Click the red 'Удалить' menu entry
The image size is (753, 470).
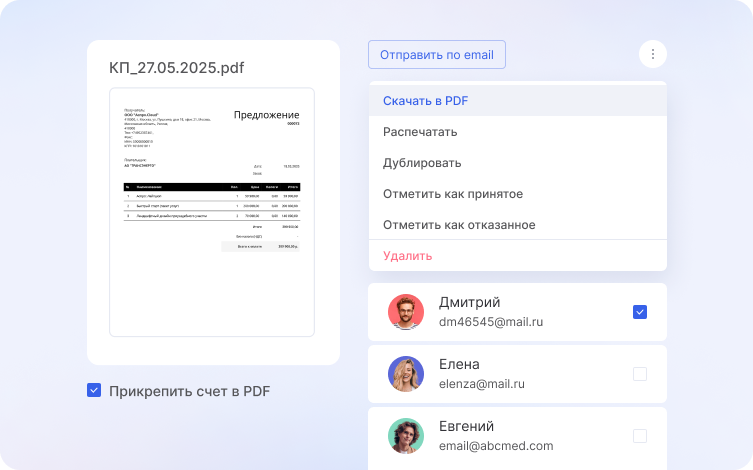(407, 256)
